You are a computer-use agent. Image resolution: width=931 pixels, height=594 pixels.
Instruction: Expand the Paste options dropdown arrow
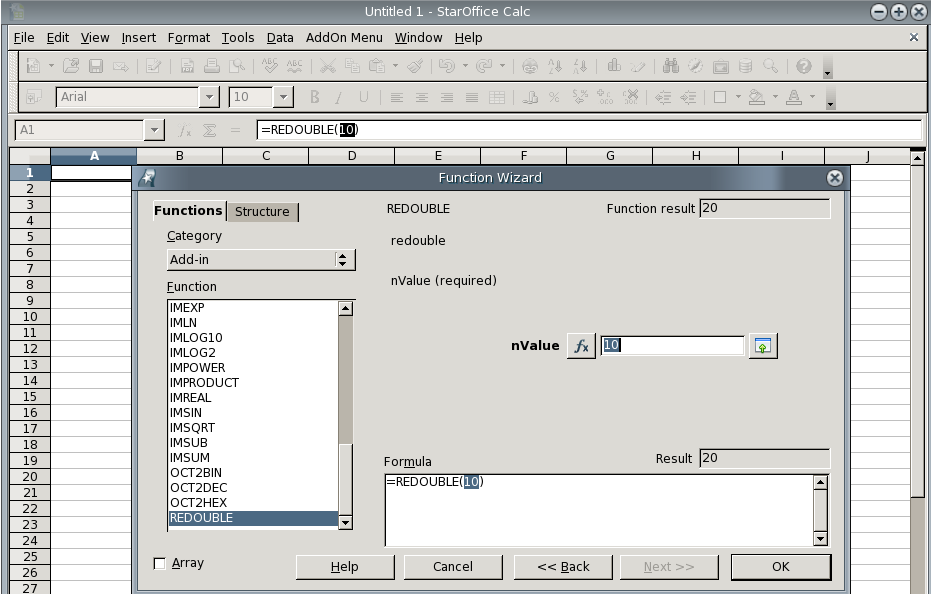395,66
